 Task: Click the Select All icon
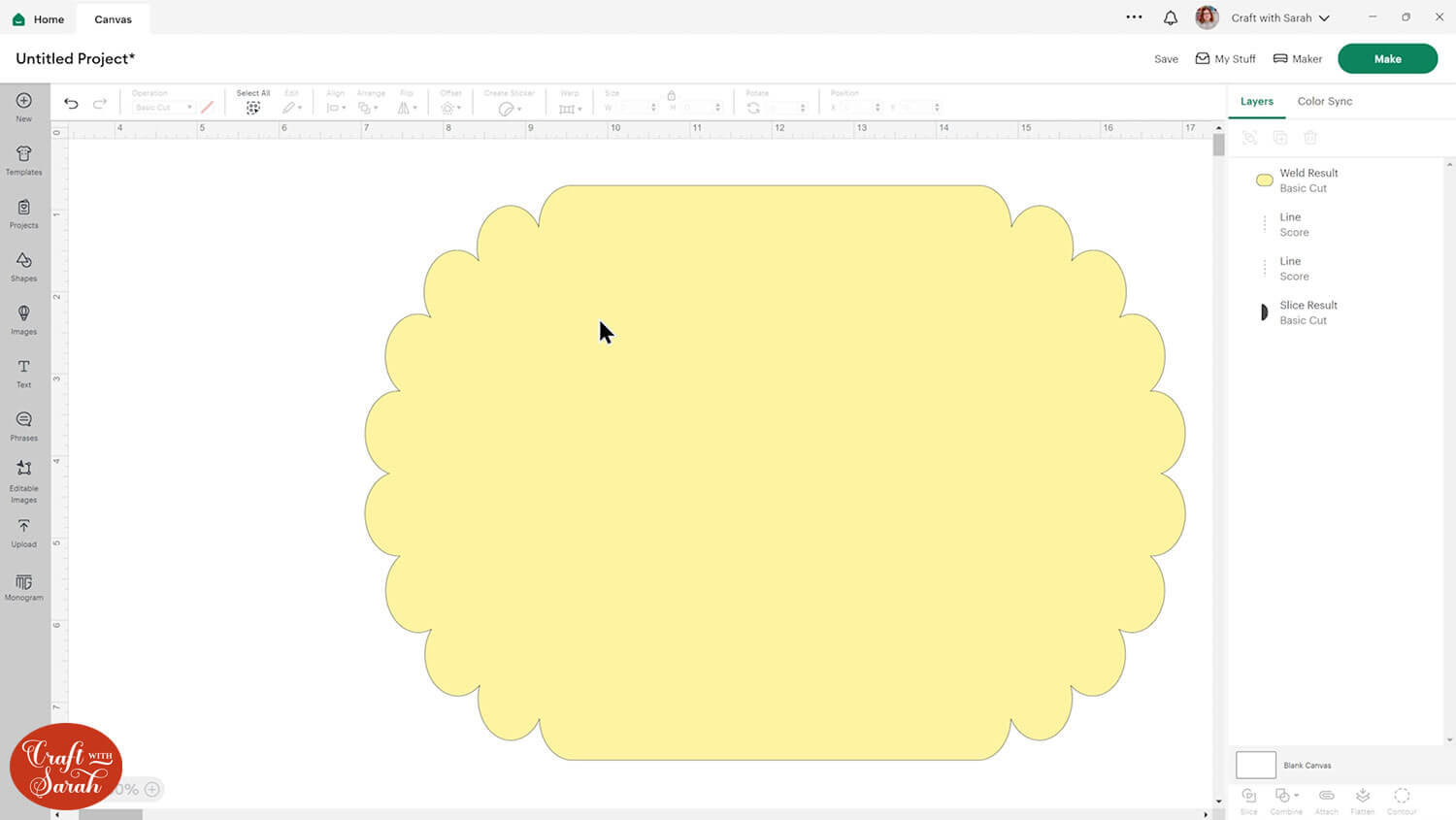[x=253, y=108]
